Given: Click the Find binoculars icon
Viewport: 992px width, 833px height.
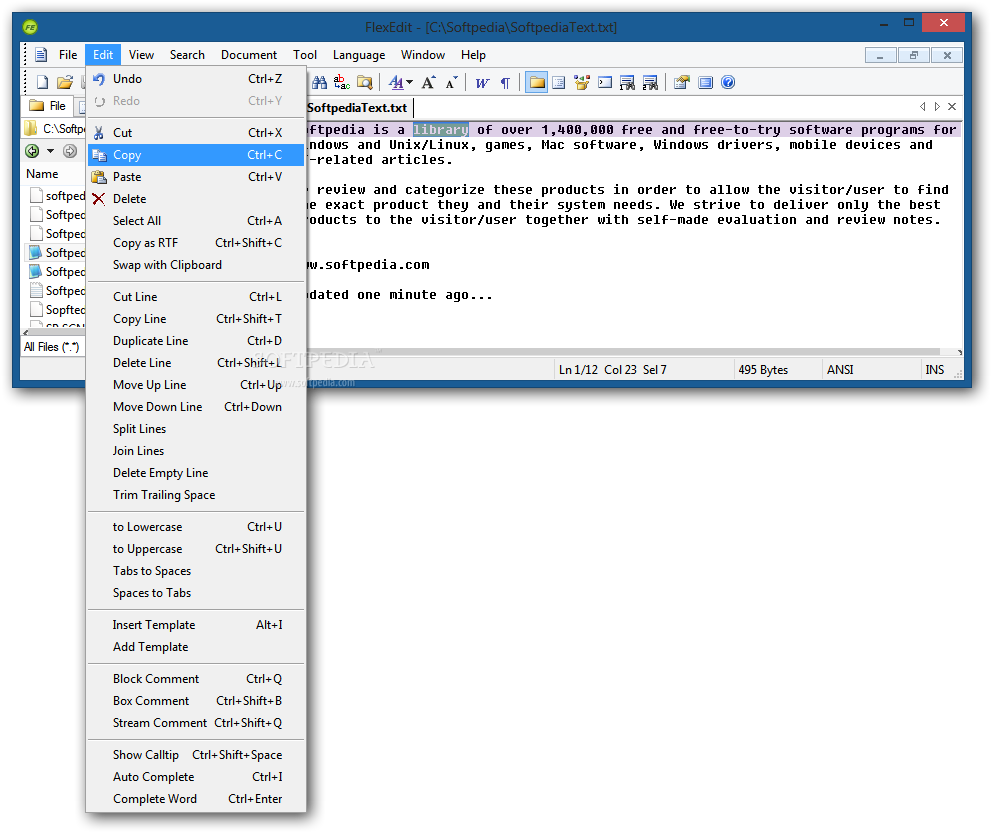Looking at the screenshot, I should point(319,82).
